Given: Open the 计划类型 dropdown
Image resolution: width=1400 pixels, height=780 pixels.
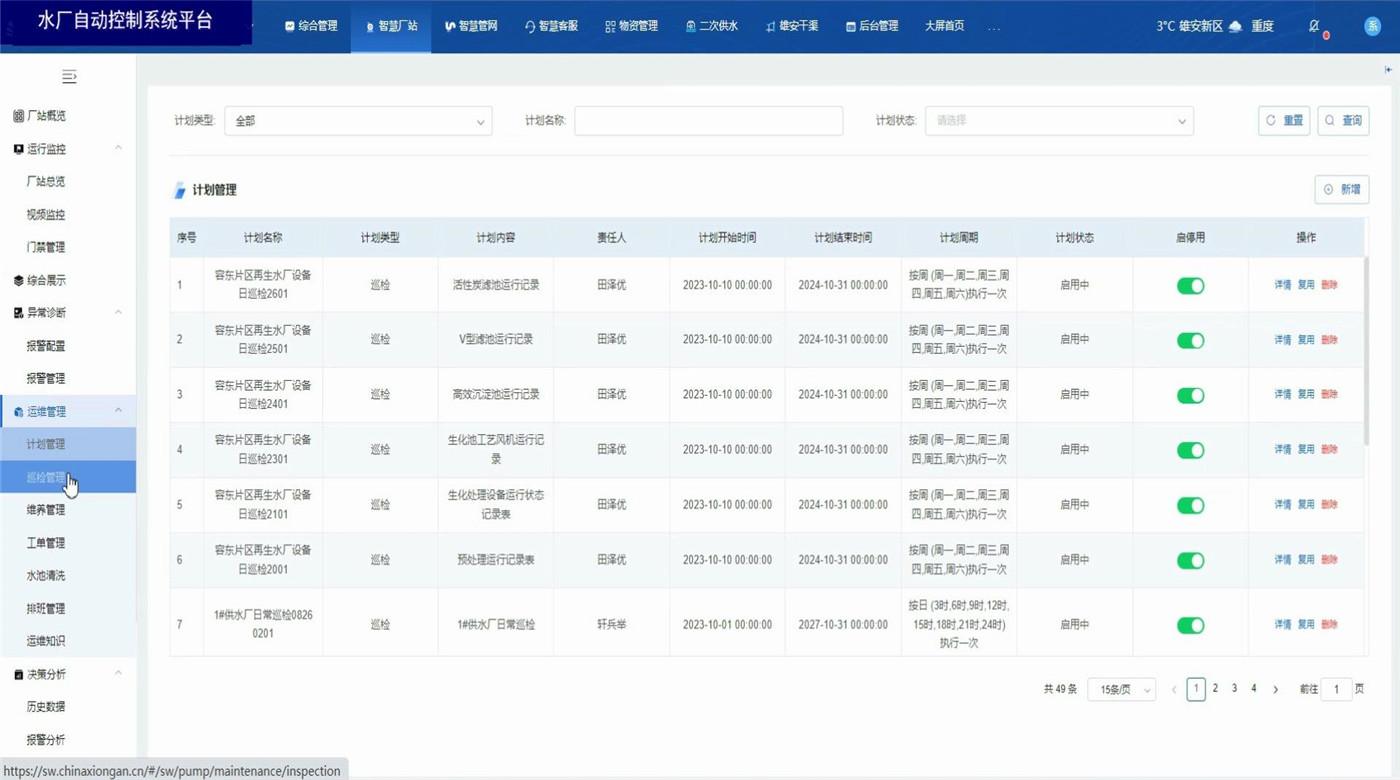Looking at the screenshot, I should [358, 121].
